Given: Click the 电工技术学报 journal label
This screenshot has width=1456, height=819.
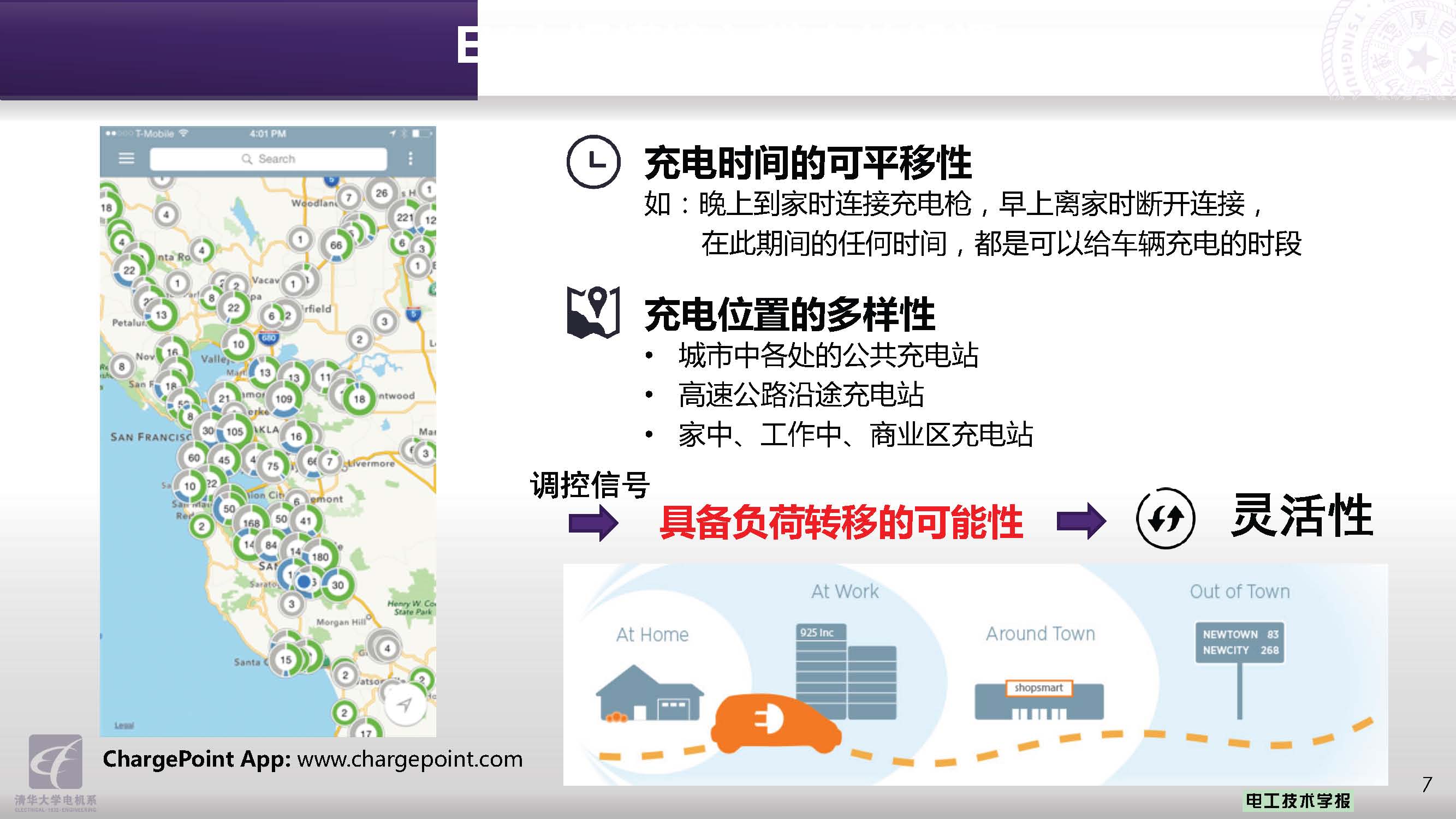Looking at the screenshot, I should [1298, 800].
